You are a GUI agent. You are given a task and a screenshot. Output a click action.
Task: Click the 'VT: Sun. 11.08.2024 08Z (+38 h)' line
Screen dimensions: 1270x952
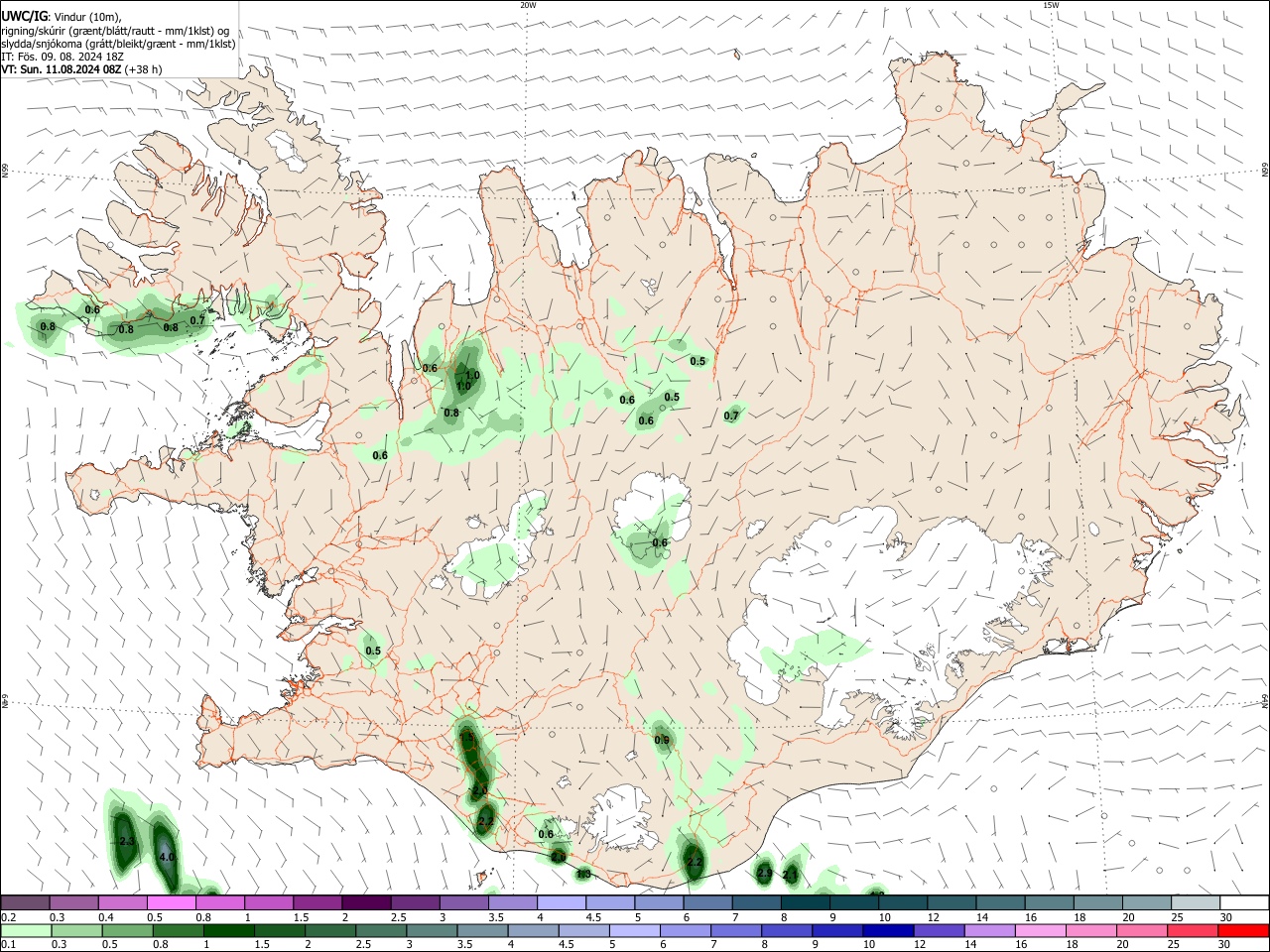click(x=81, y=69)
